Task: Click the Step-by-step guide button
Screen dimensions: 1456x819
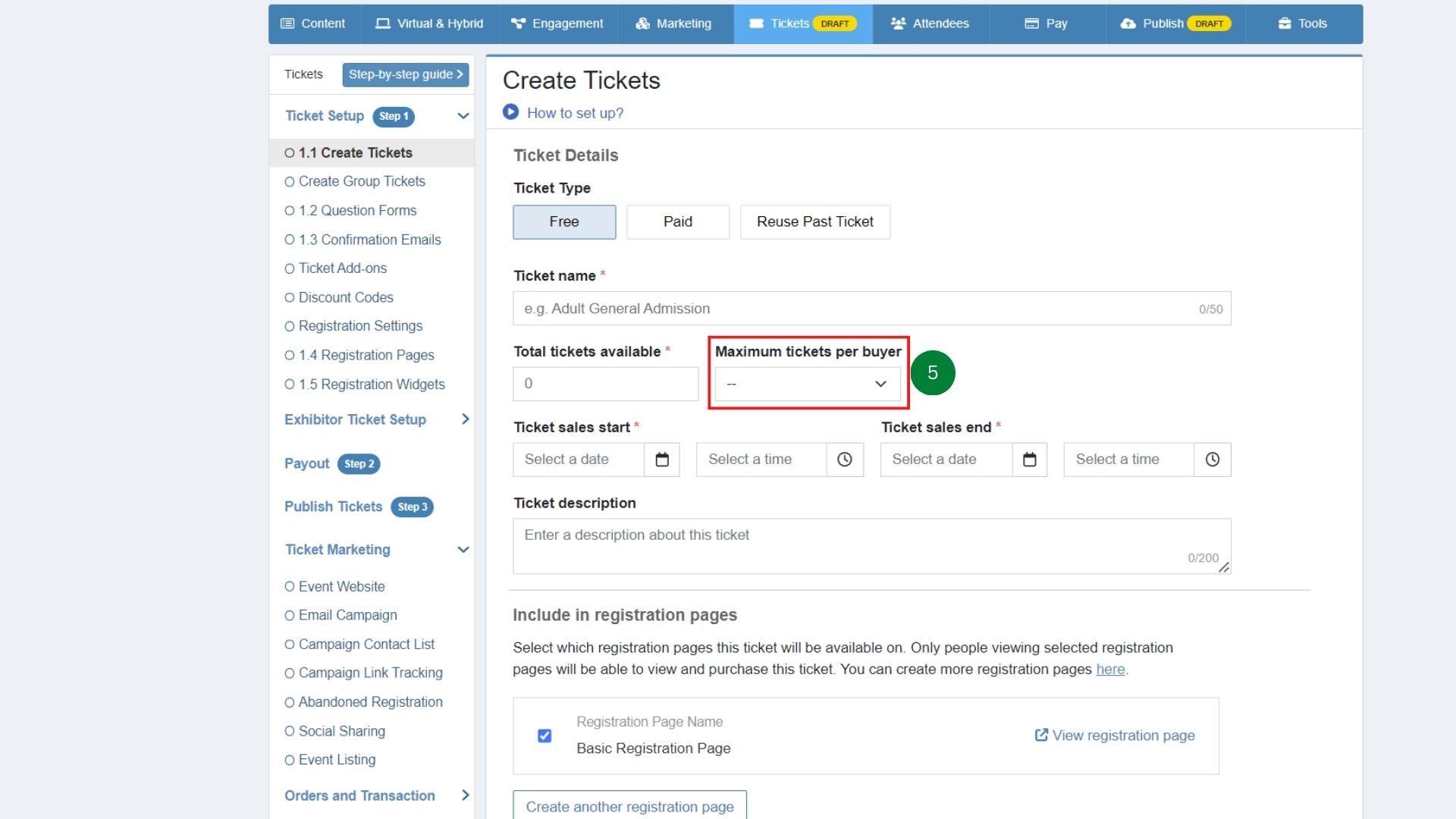Action: click(x=406, y=74)
